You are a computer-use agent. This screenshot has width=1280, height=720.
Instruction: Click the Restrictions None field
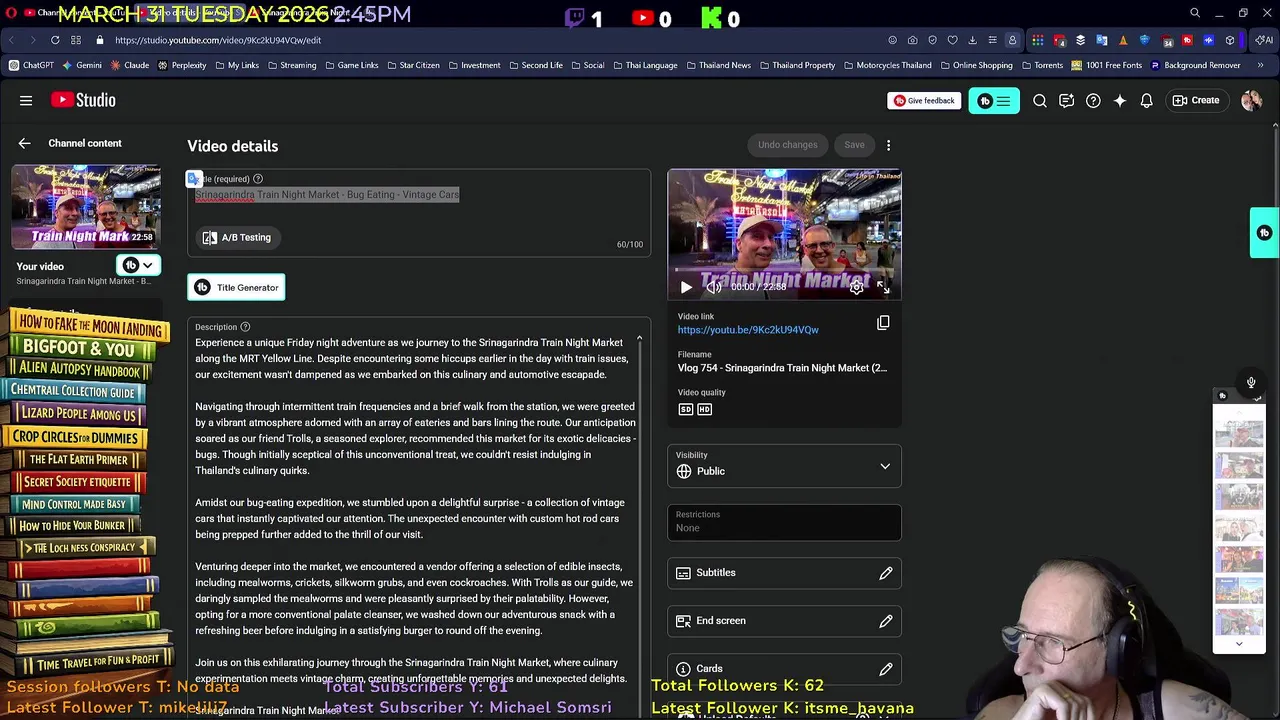tap(784, 522)
